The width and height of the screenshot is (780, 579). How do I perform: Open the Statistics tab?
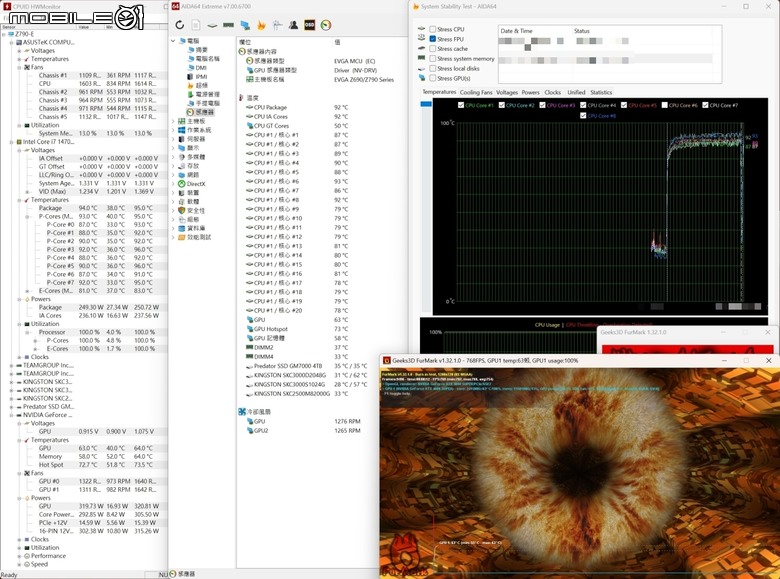(601, 92)
